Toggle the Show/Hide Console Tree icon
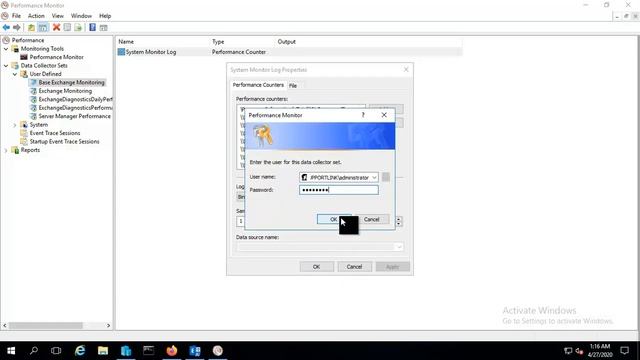 pos(43,27)
